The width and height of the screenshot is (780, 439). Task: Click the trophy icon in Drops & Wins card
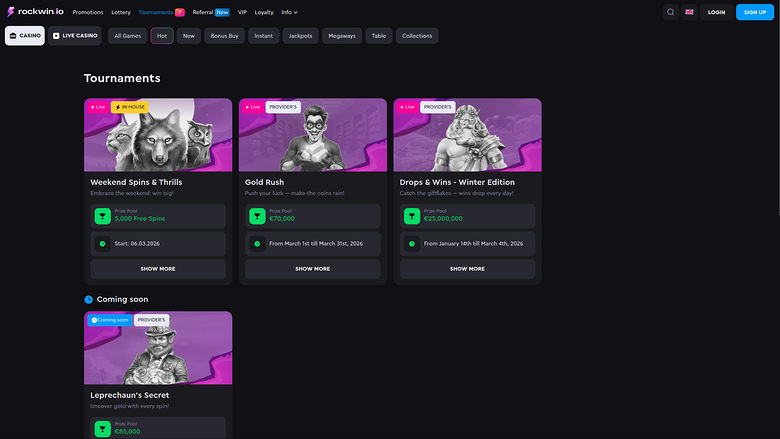coord(412,216)
